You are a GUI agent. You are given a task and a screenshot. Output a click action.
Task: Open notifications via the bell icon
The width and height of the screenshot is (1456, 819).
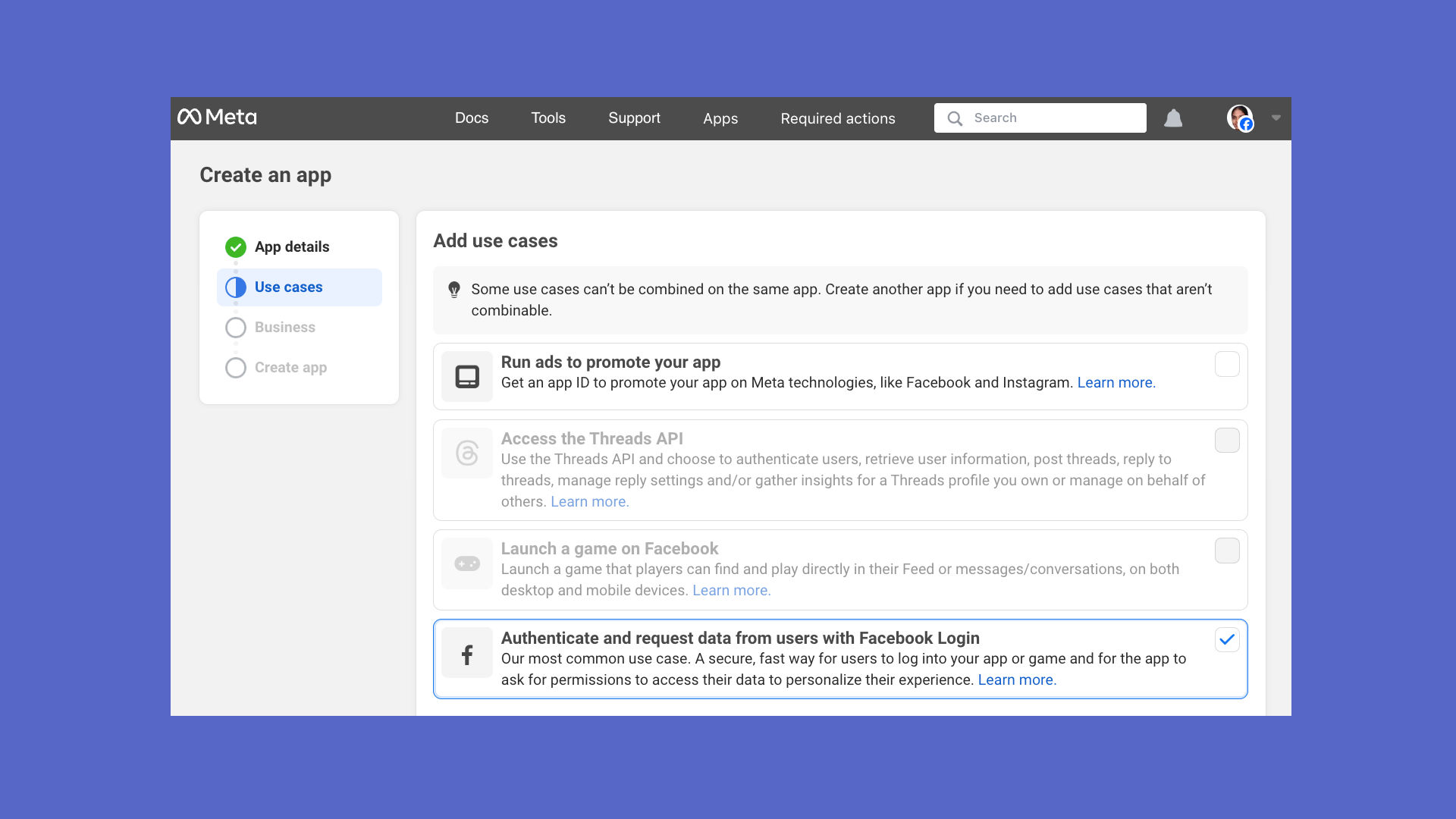coord(1173,118)
